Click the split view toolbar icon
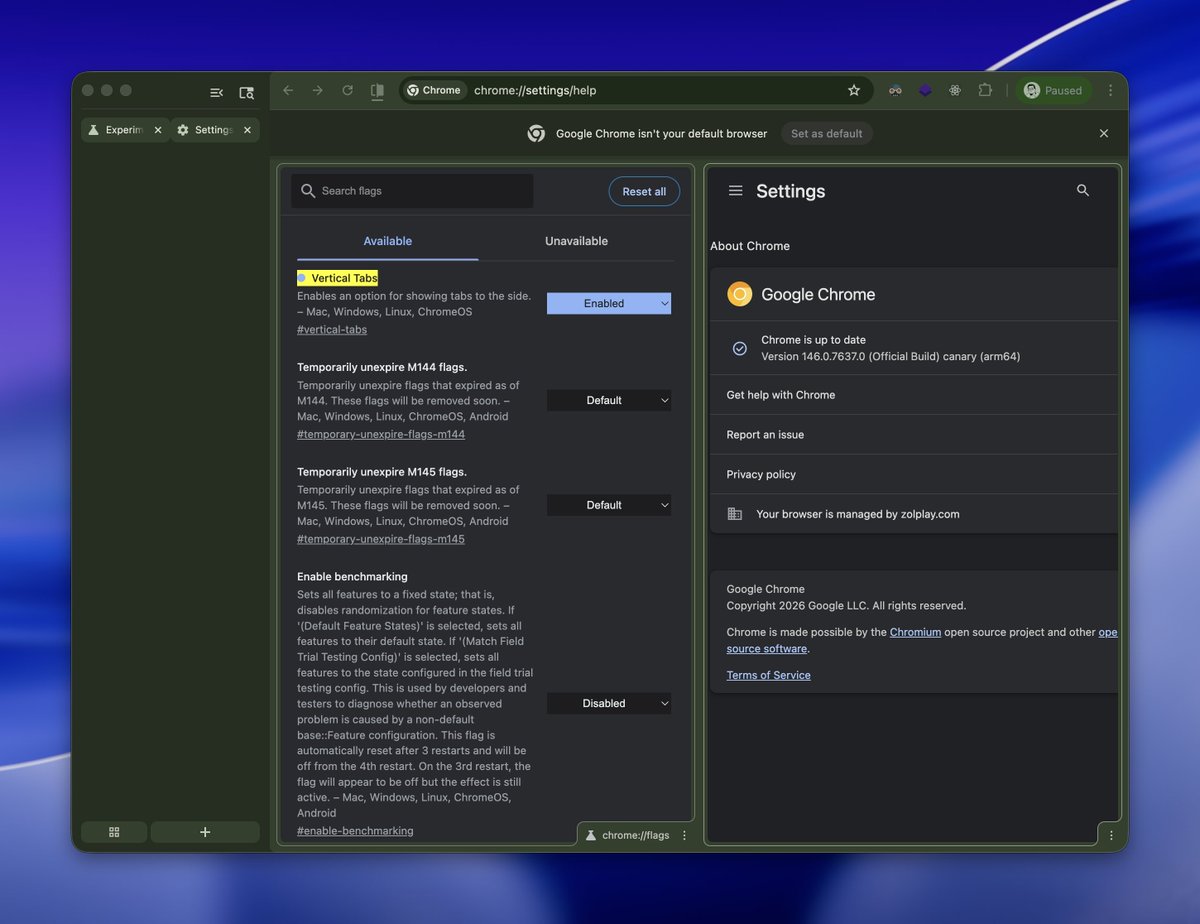 377,90
